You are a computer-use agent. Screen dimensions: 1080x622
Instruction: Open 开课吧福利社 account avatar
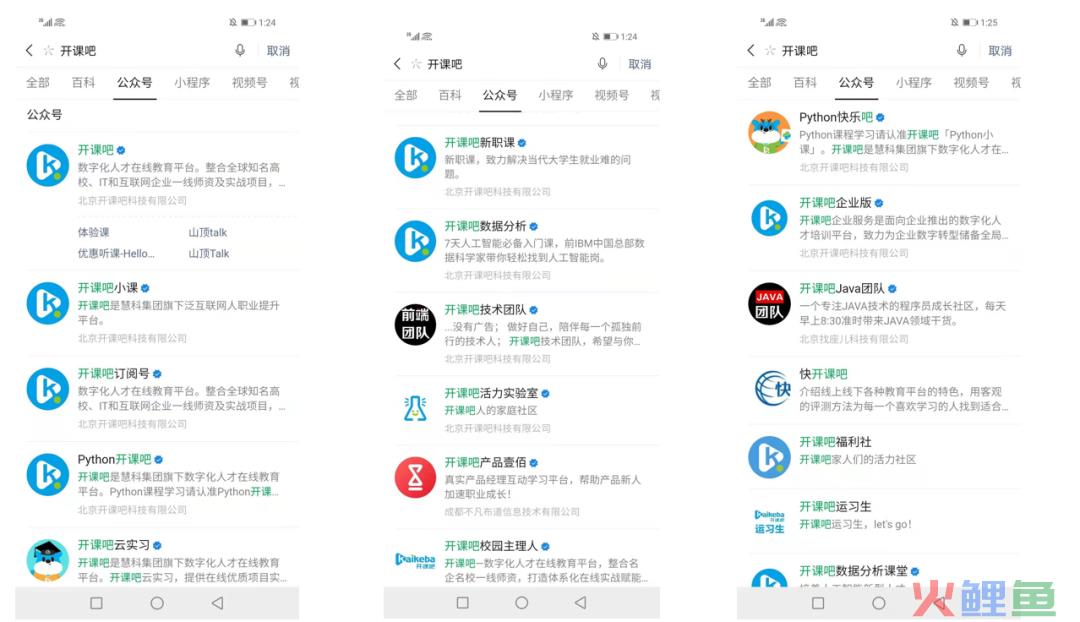pos(769,457)
